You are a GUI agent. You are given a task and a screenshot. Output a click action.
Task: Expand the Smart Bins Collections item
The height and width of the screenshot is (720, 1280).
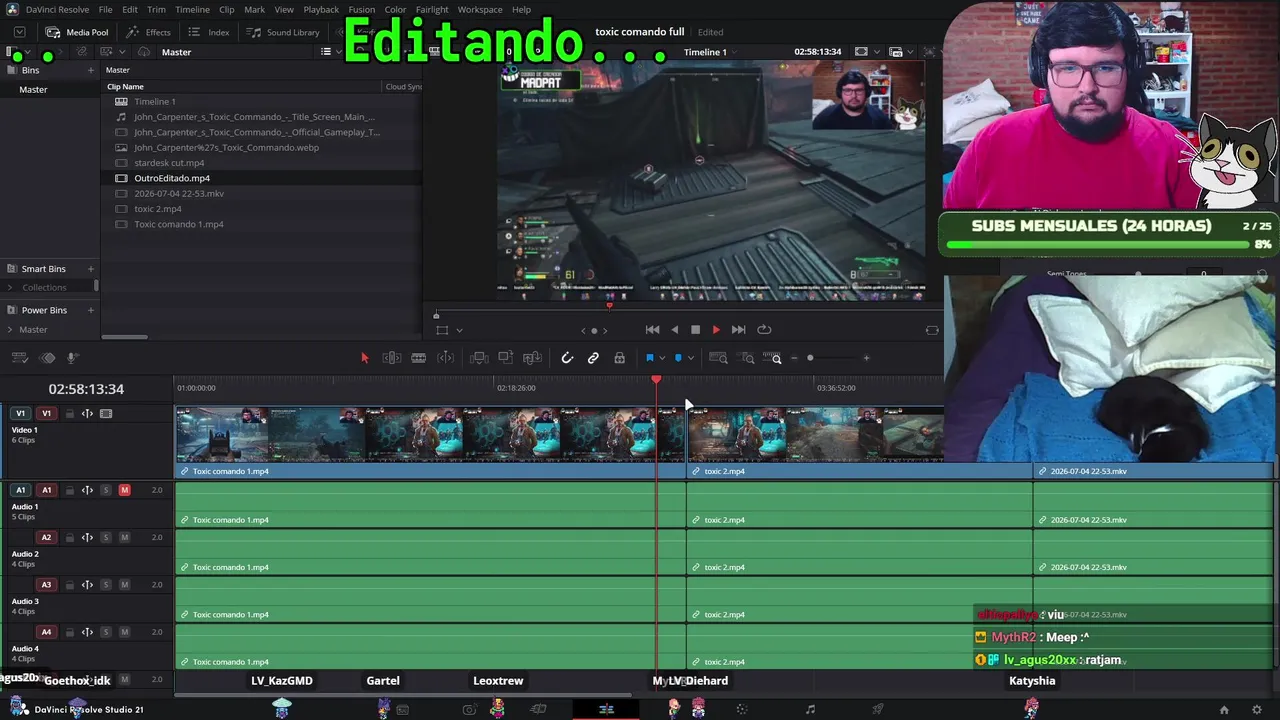(x=11, y=288)
